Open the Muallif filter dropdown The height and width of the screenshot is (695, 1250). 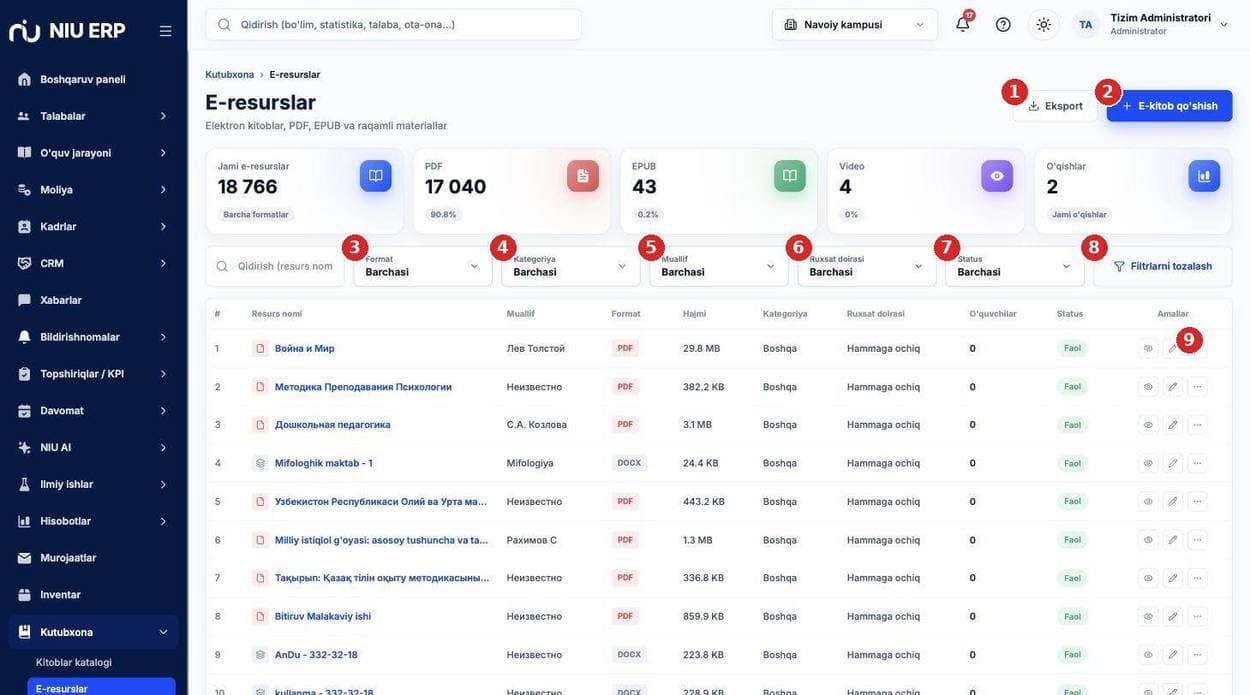tap(719, 266)
